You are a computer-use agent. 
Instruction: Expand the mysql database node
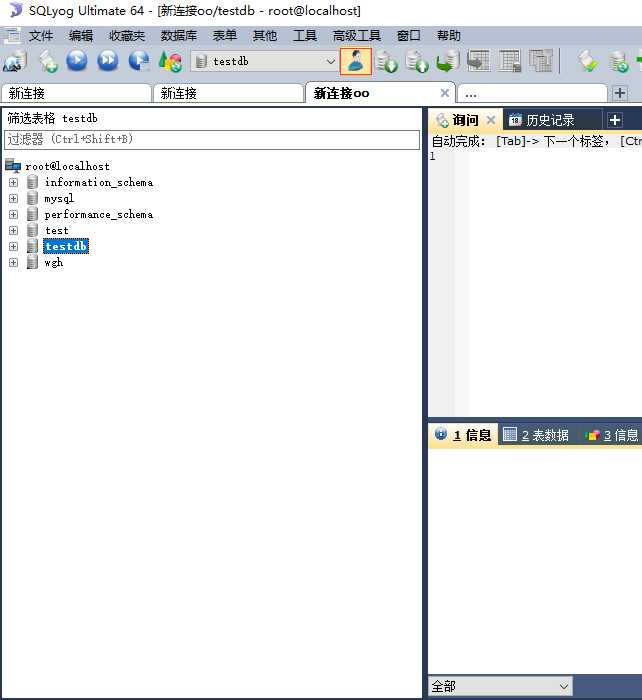[13, 198]
